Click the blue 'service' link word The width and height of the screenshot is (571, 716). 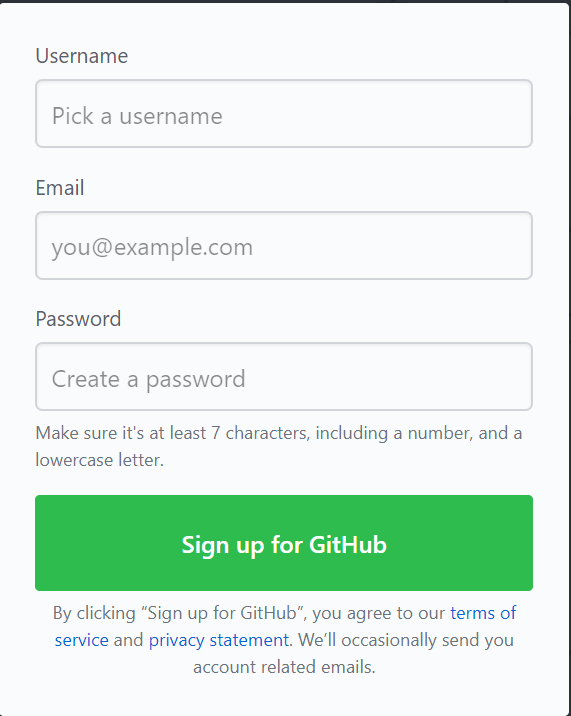coord(81,640)
